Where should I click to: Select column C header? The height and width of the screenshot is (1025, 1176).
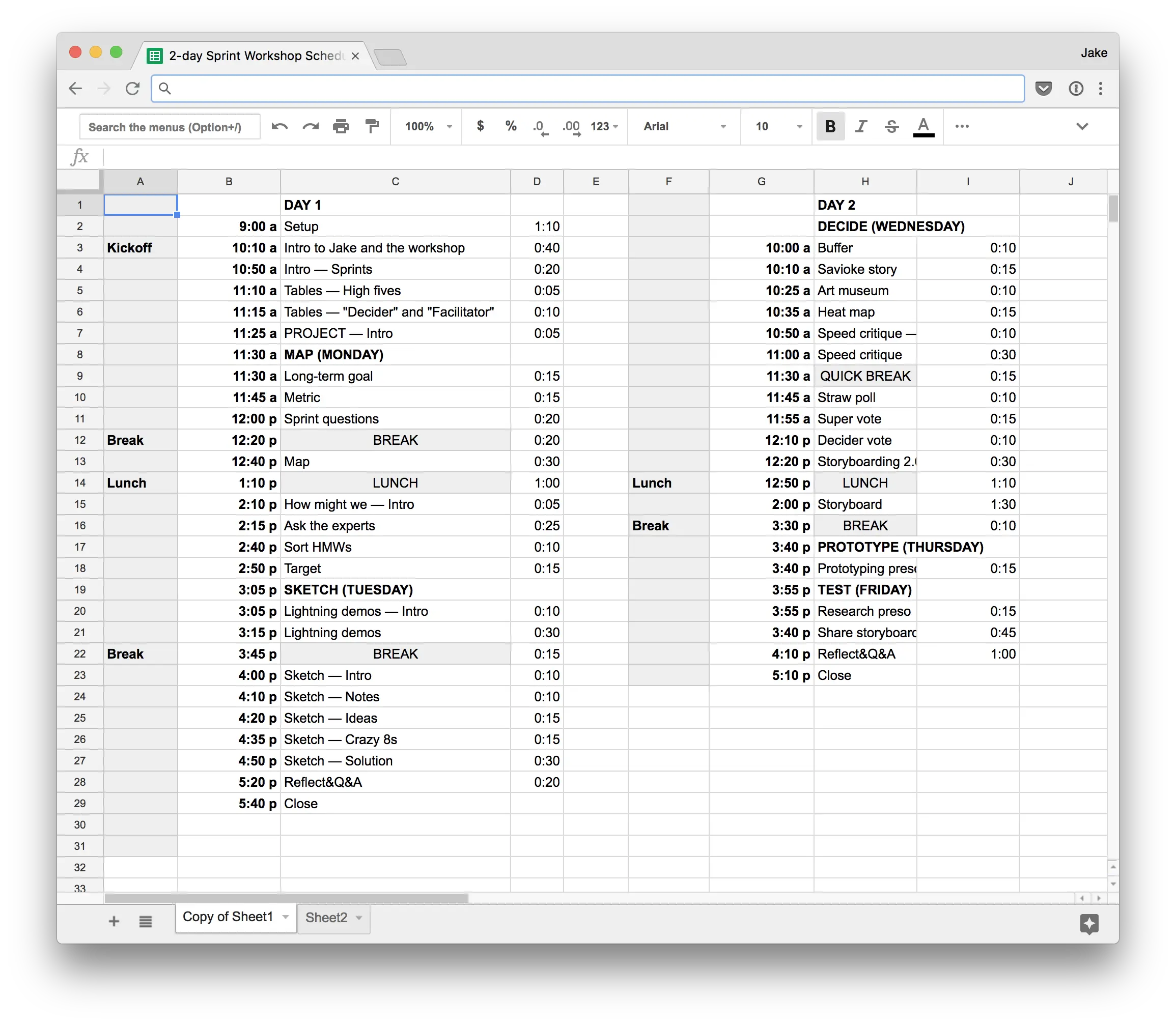(396, 181)
